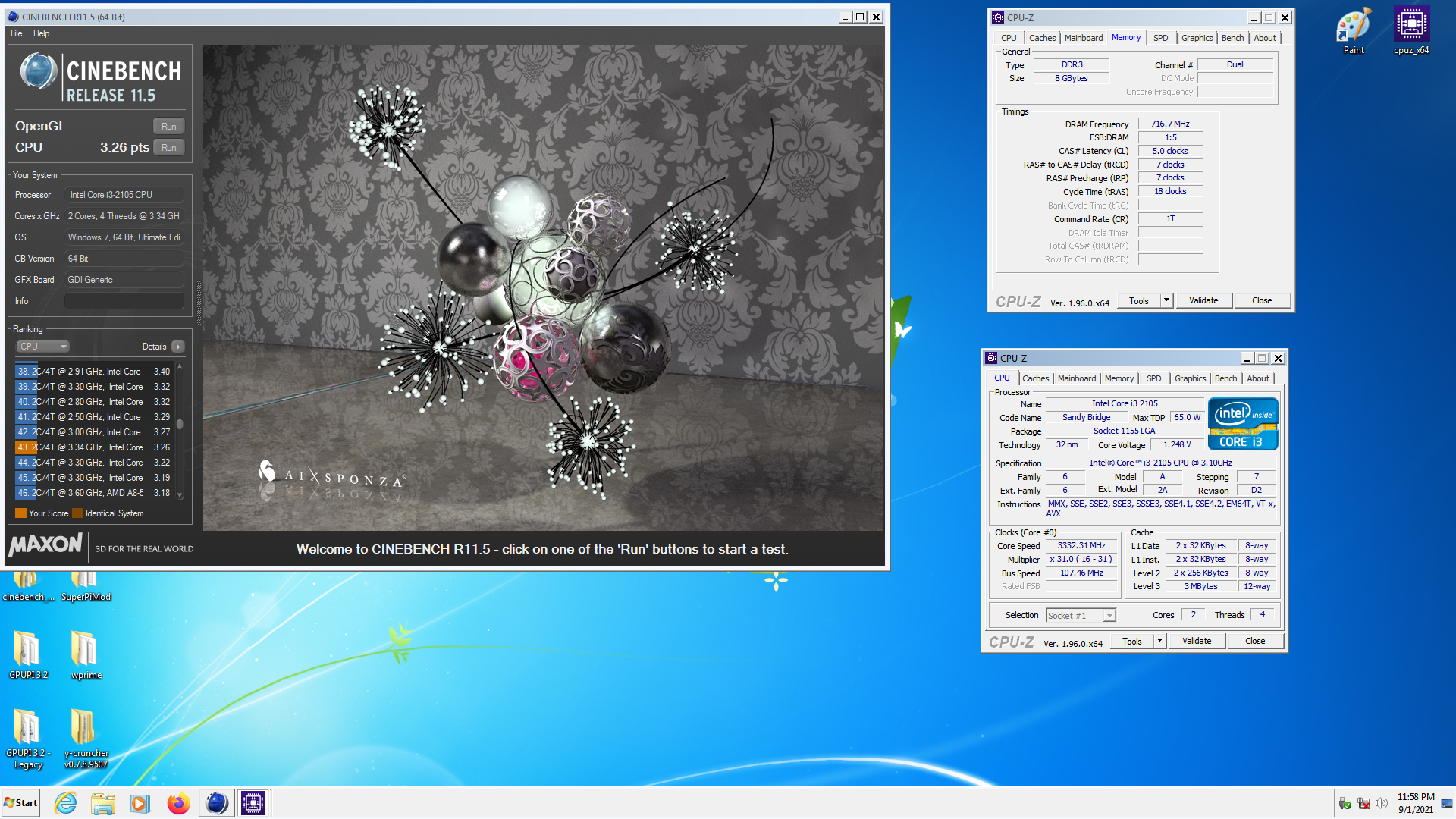Click the Intel Core i3 logo badge
Image resolution: width=1456 pixels, height=819 pixels.
(1243, 424)
